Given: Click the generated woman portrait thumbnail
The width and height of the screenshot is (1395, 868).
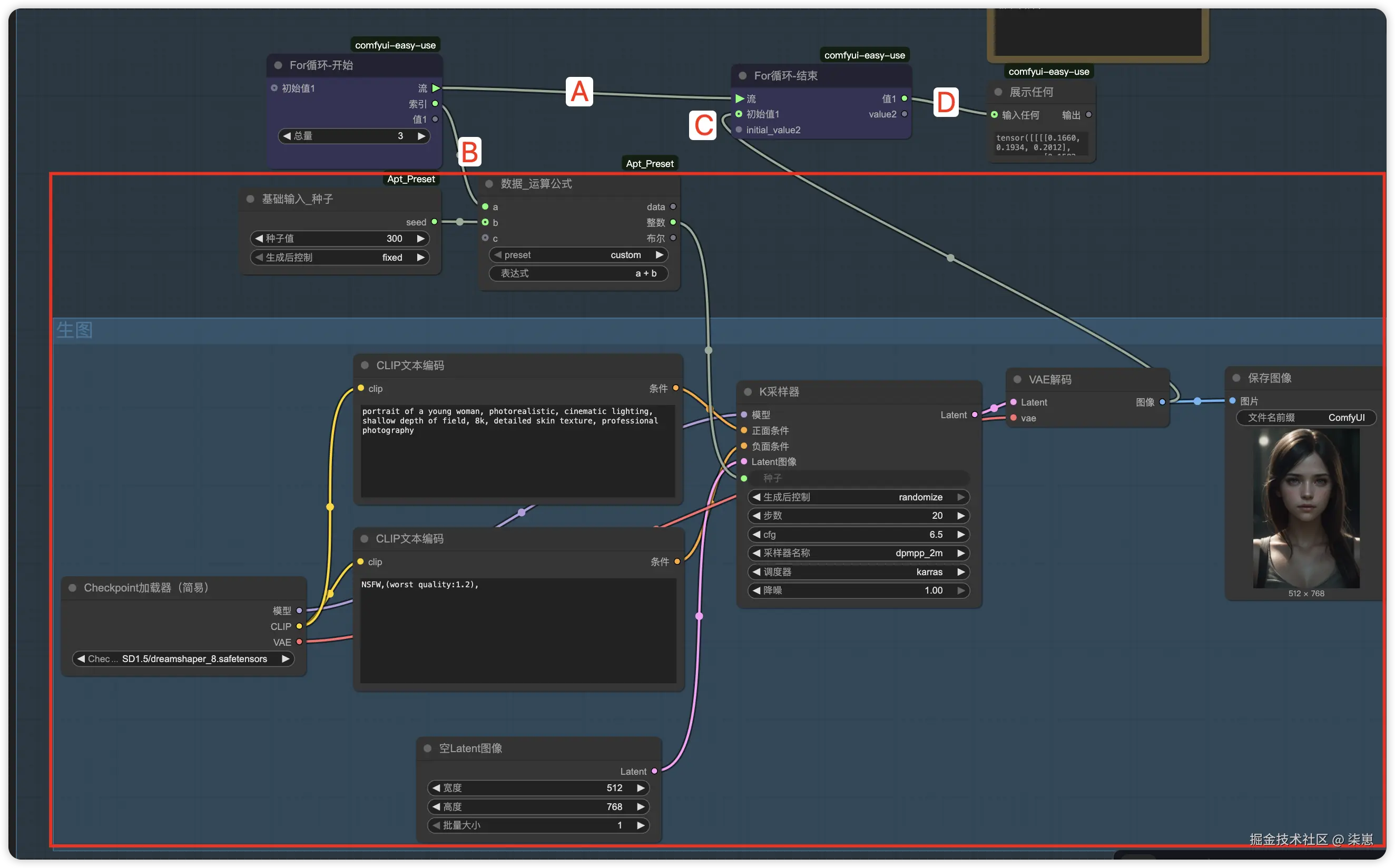Looking at the screenshot, I should (x=1306, y=508).
